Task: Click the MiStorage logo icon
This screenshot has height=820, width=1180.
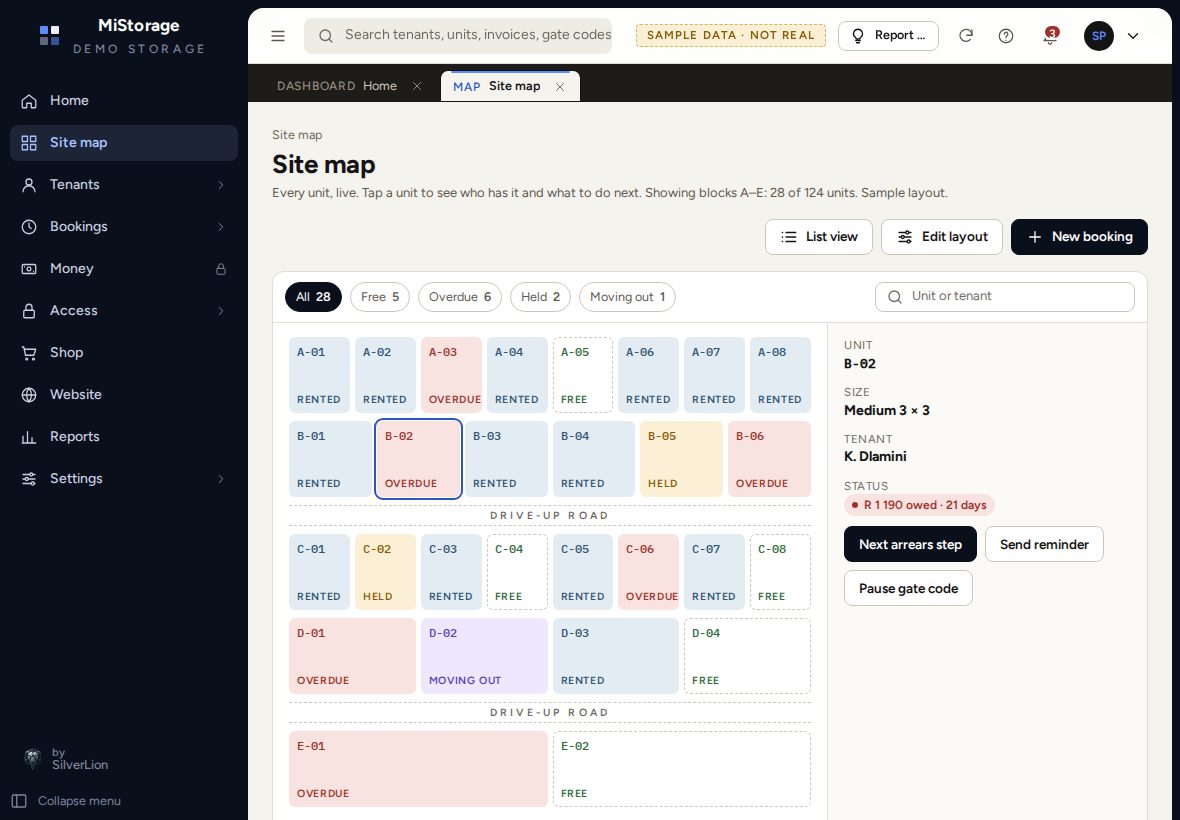Action: pos(50,35)
